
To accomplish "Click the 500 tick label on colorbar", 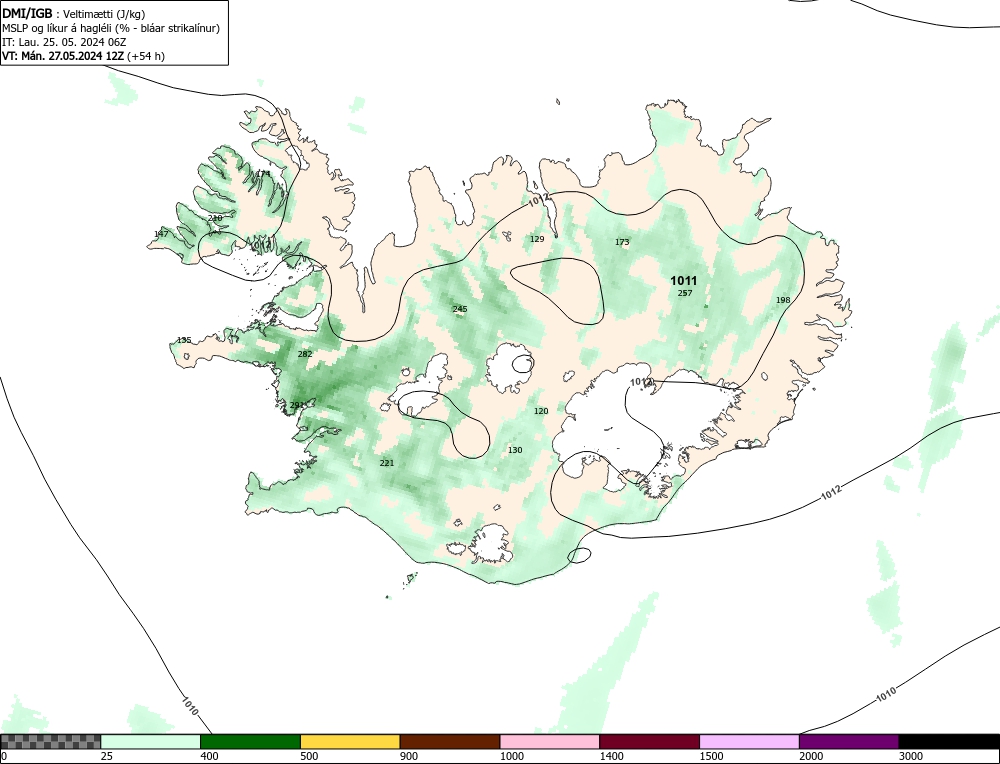I will point(309,756).
